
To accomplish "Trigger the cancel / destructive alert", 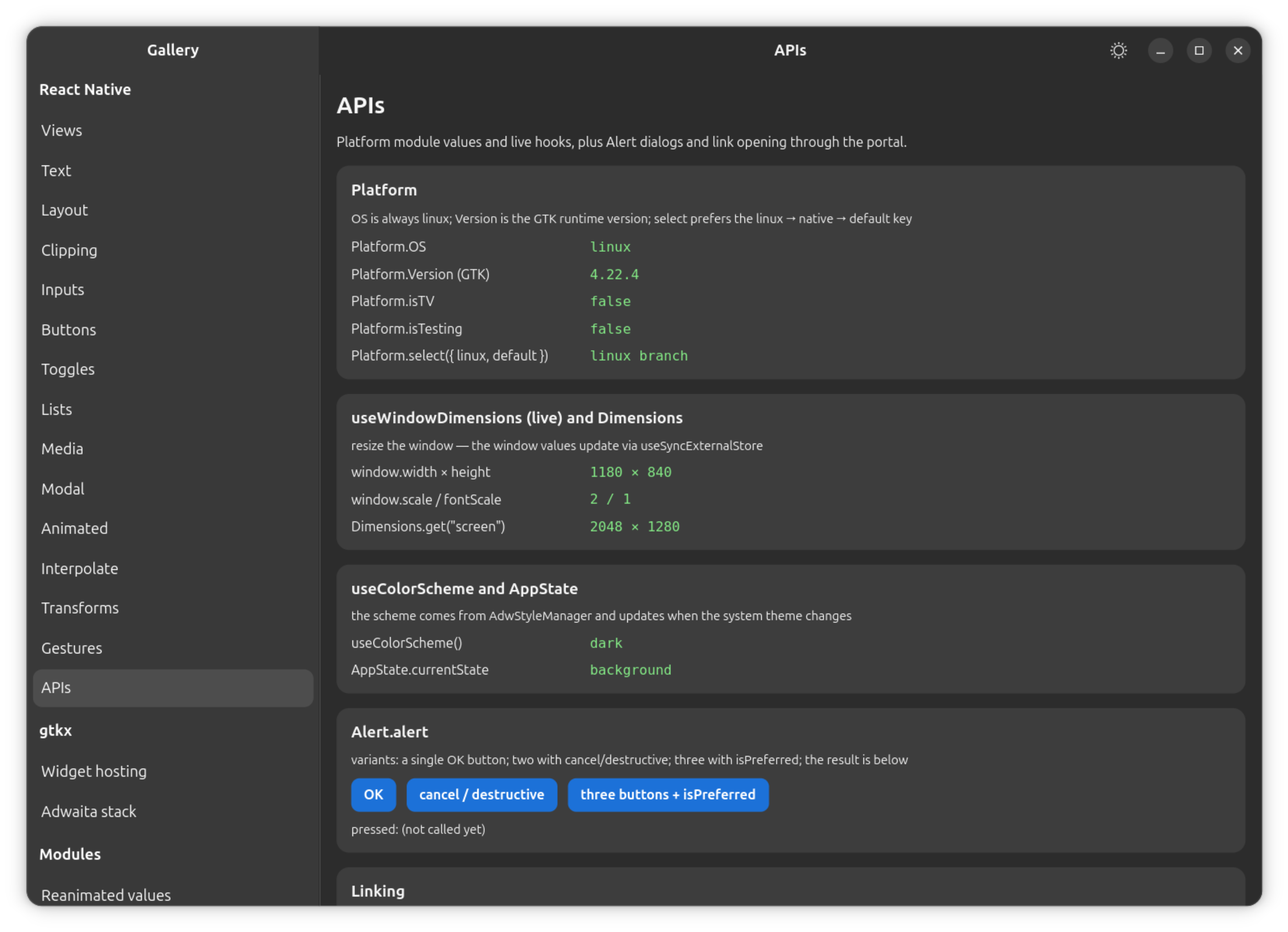I will pos(482,795).
